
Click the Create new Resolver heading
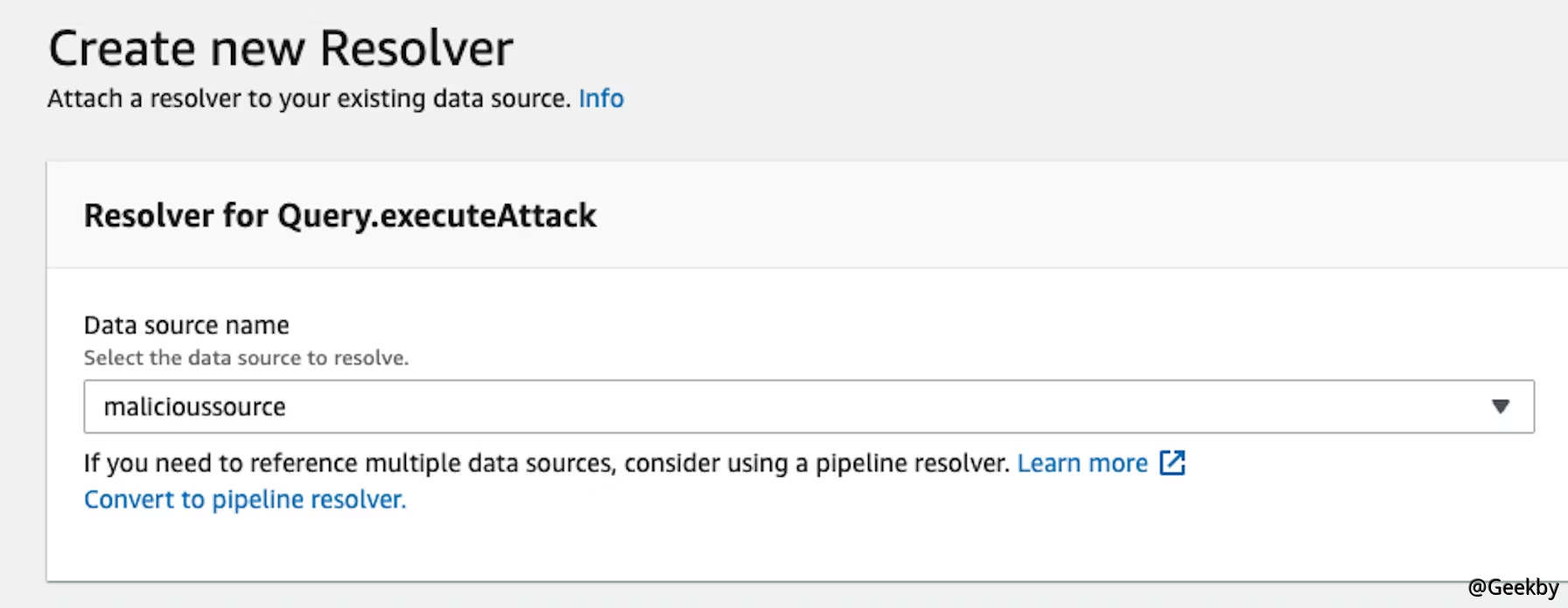[x=280, y=48]
